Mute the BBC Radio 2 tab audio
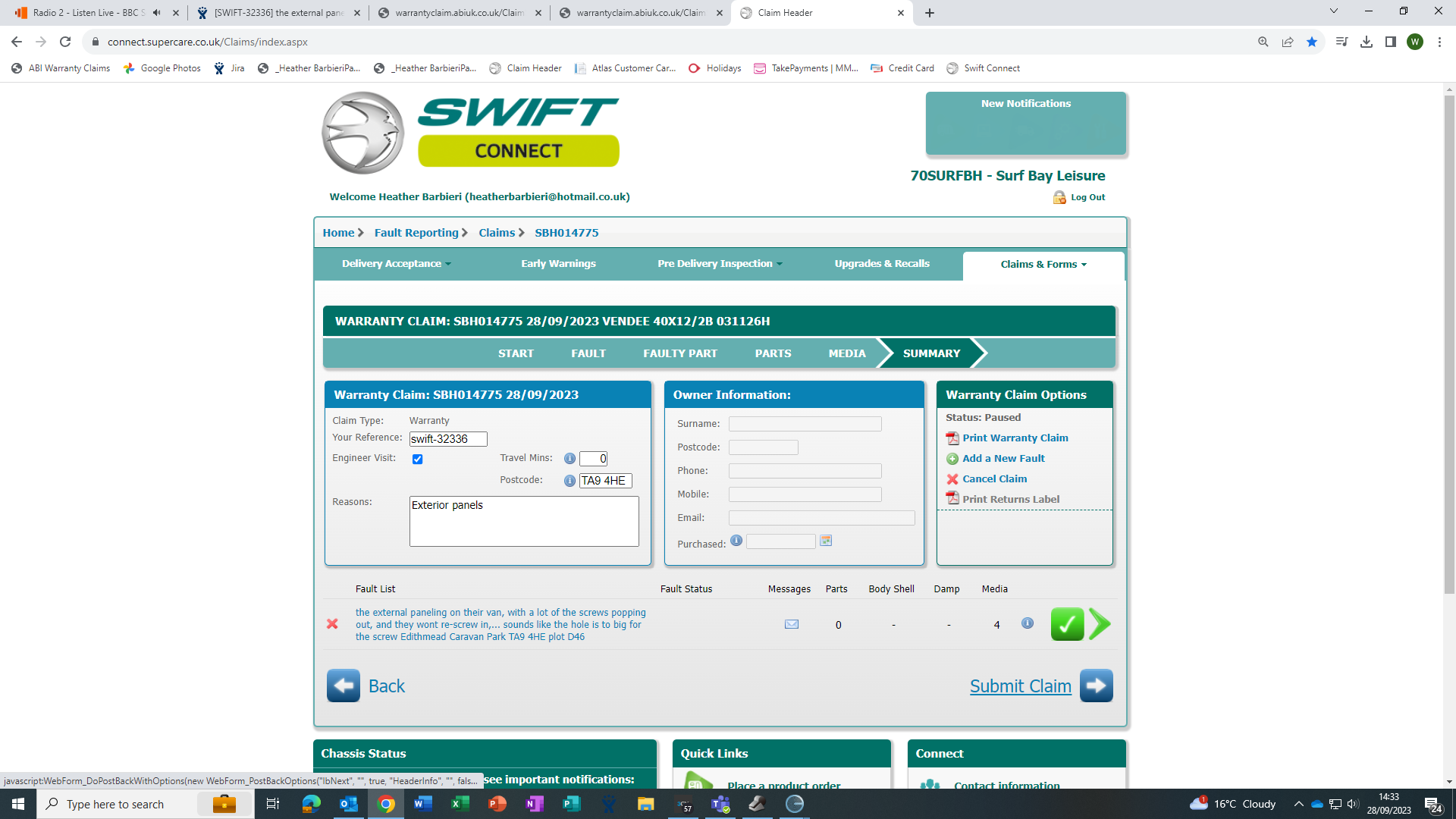Viewport: 1456px width, 819px height. pos(157,13)
